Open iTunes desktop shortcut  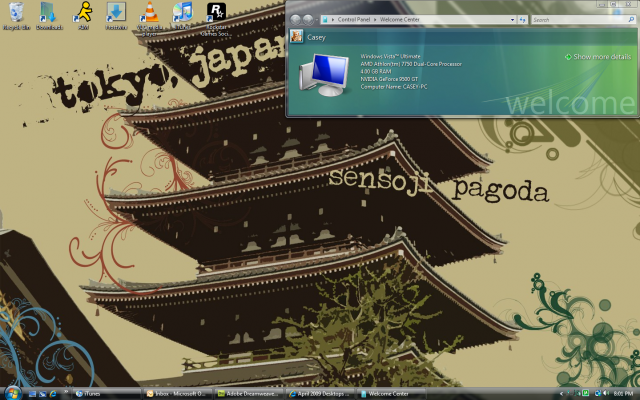[182, 16]
